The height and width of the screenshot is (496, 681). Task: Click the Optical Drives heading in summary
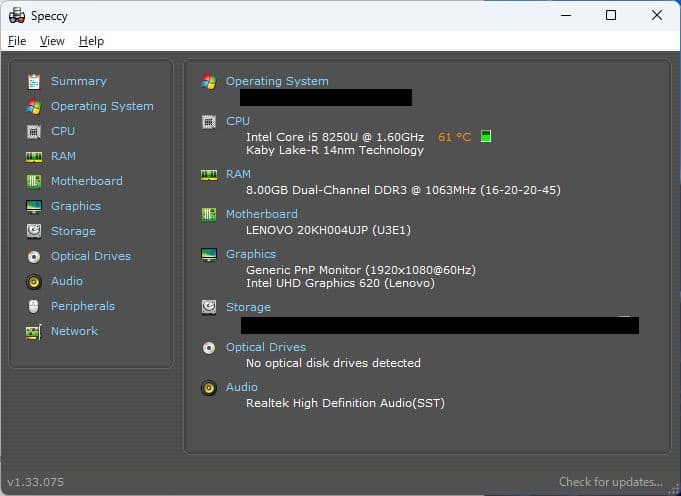(266, 347)
